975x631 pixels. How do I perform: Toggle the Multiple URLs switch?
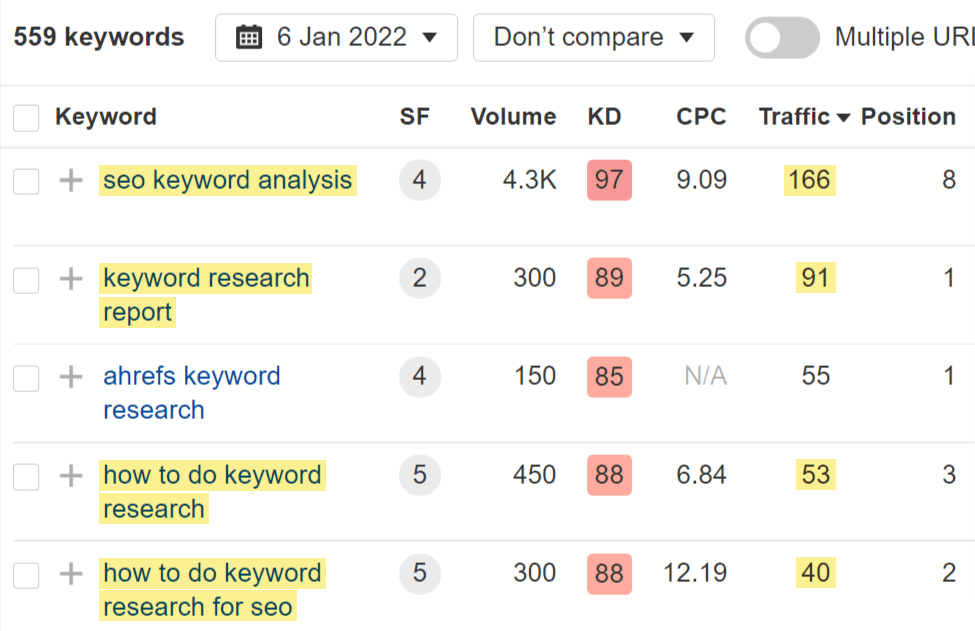pos(783,37)
